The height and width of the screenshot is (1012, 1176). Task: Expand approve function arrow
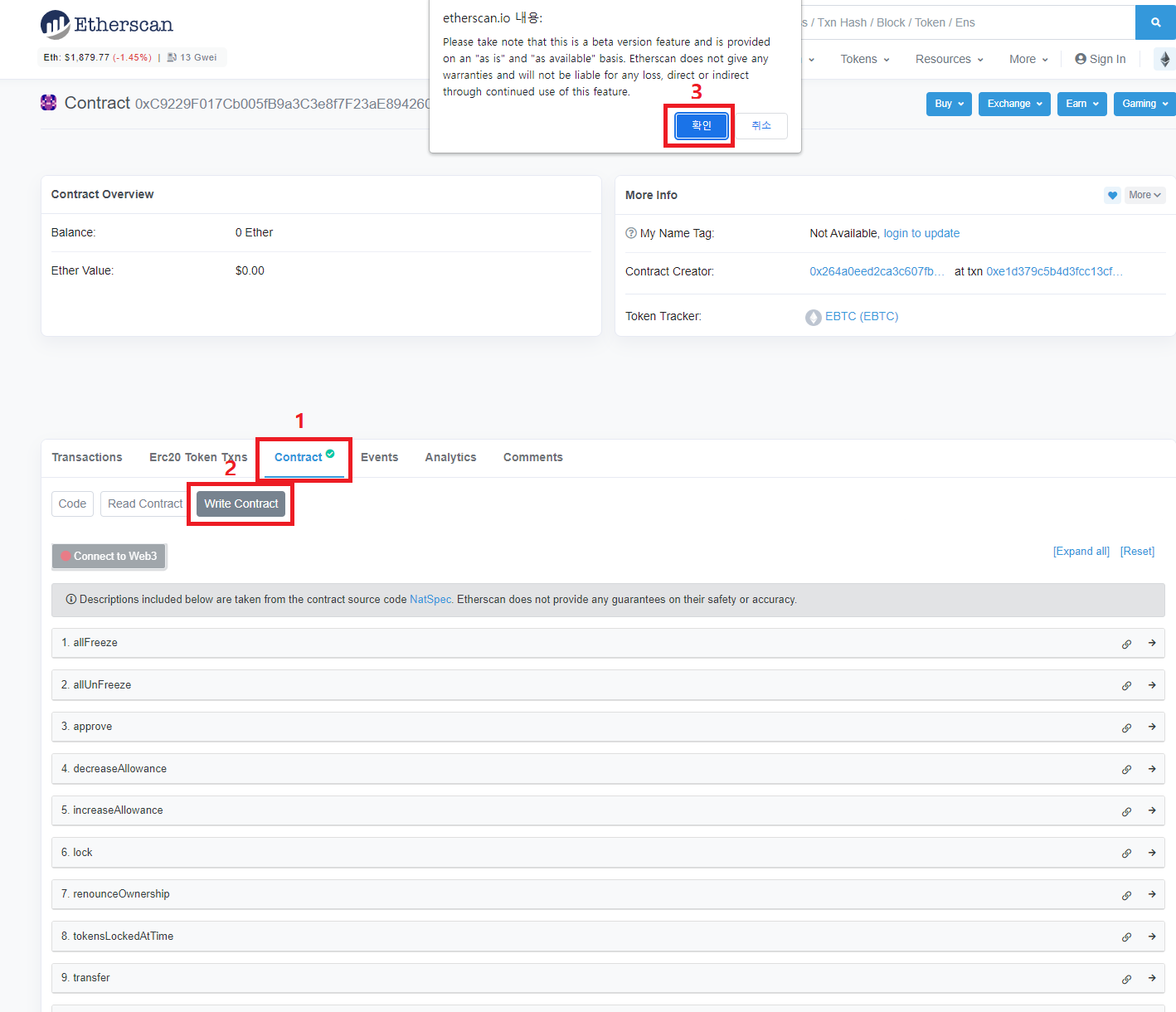coord(1152,727)
